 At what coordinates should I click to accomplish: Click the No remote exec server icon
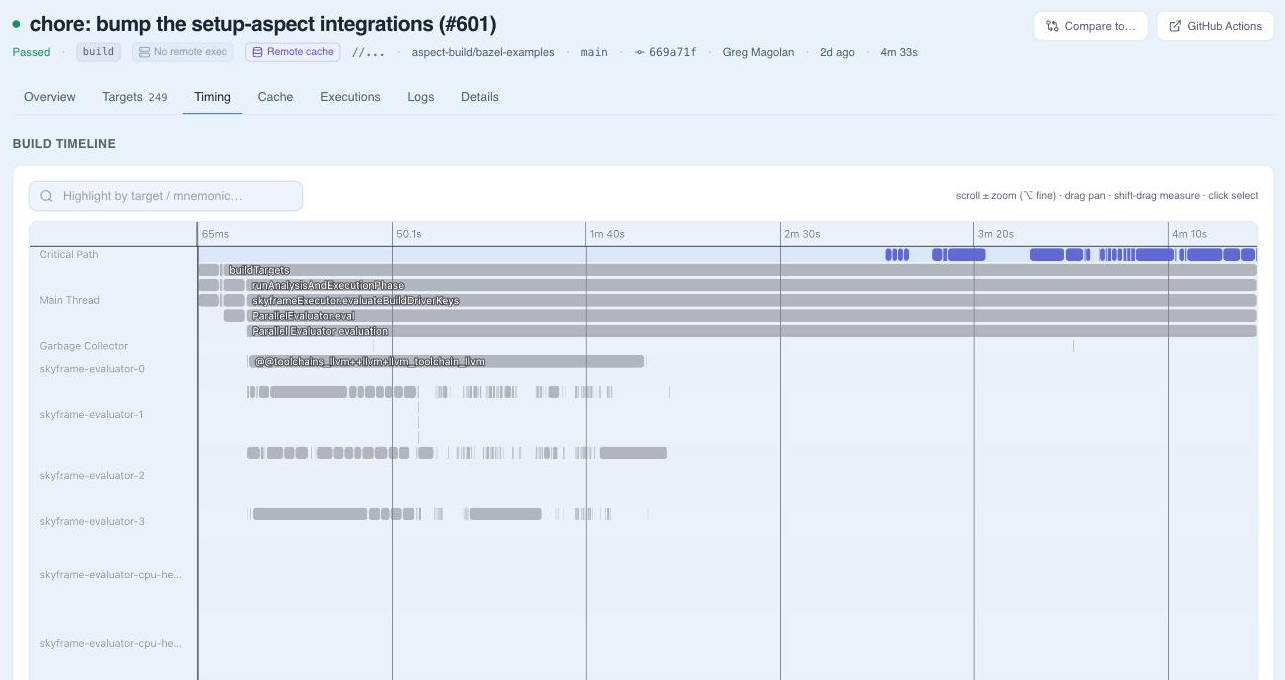(145, 52)
